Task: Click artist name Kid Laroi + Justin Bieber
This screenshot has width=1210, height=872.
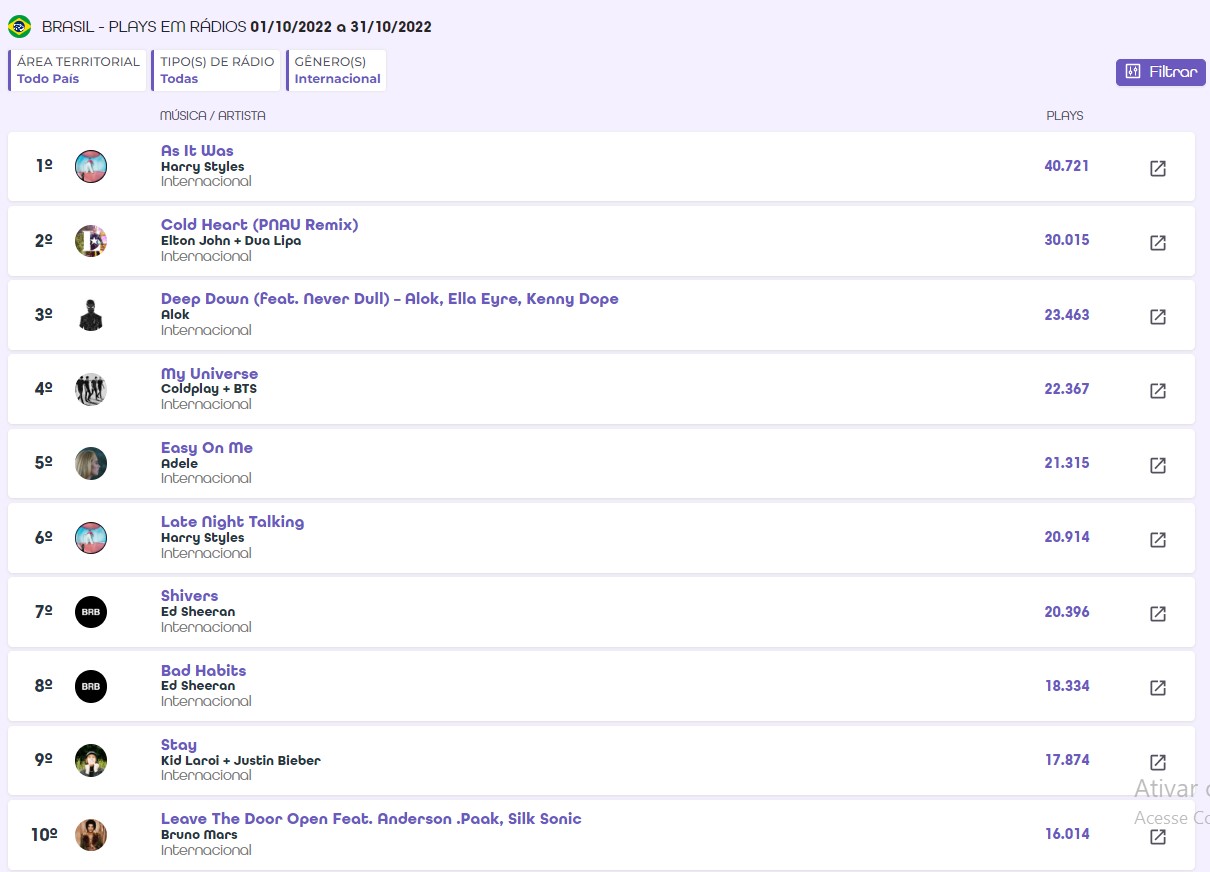Action: [x=241, y=760]
